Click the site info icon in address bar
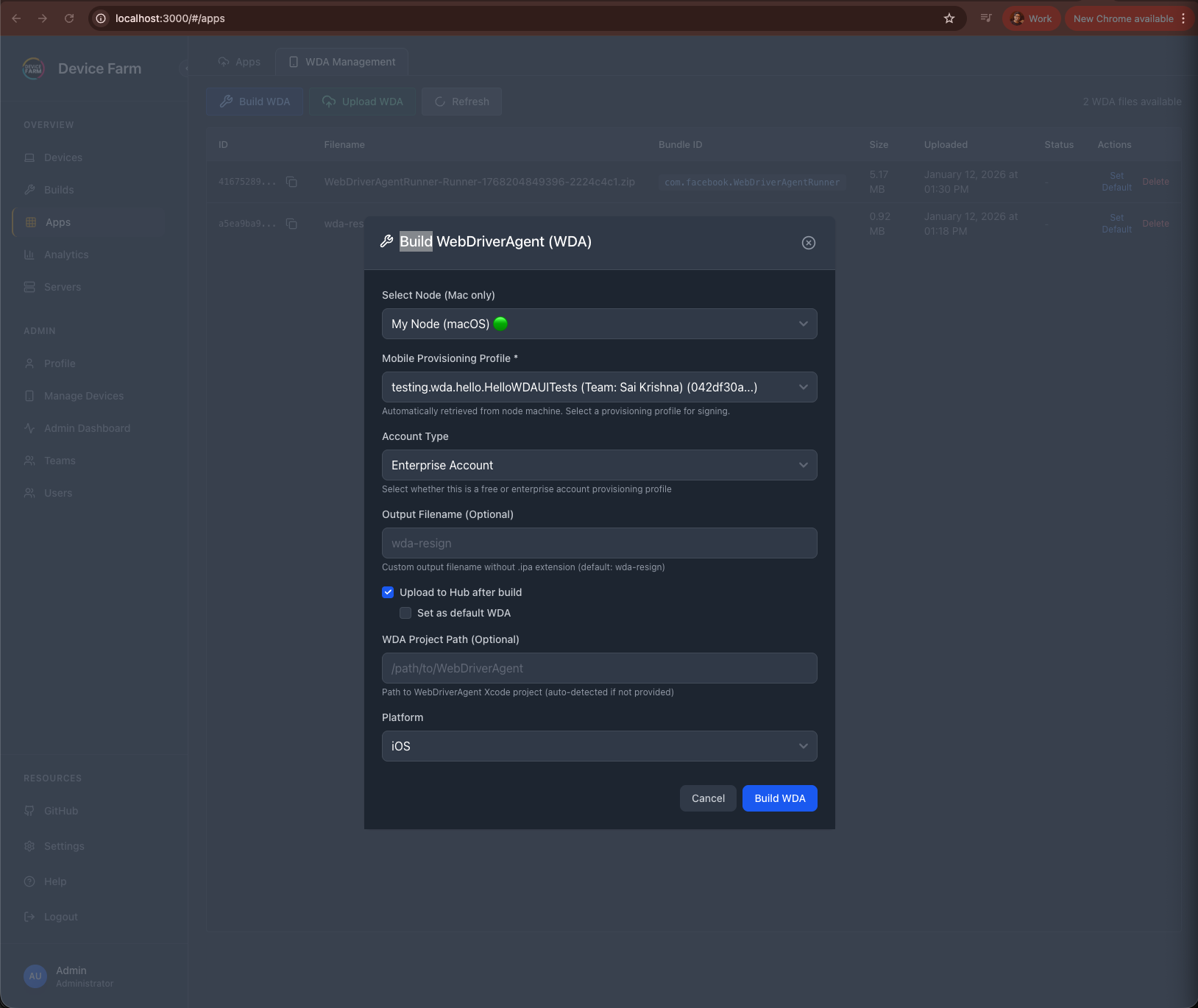 [102, 18]
